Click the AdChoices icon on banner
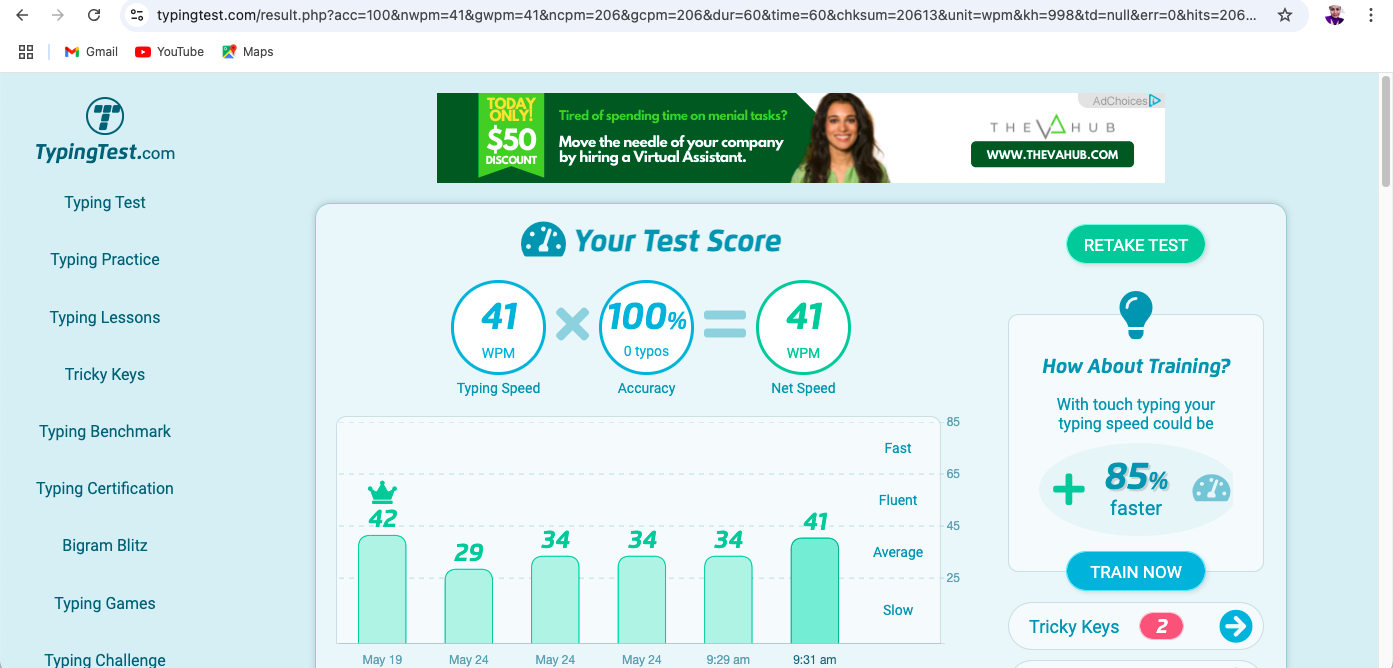This screenshot has width=1393, height=668. coord(1155,100)
